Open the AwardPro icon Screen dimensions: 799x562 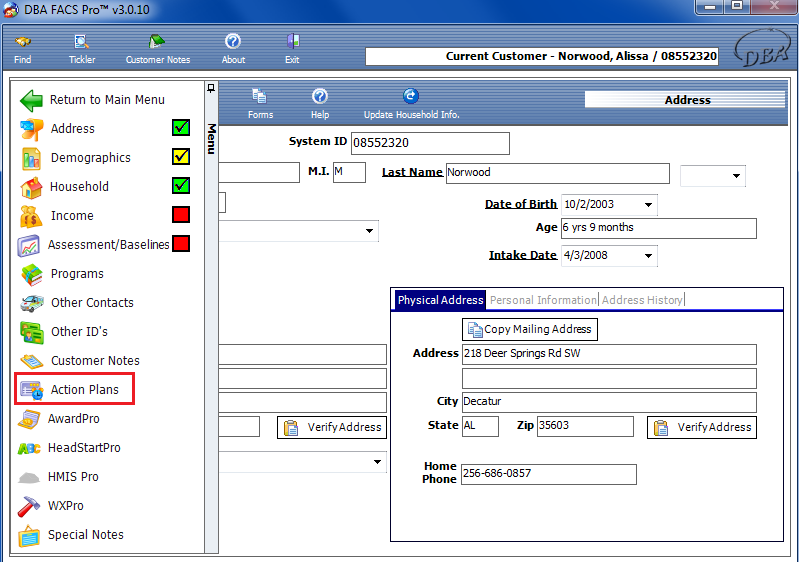pyautogui.click(x=29, y=419)
